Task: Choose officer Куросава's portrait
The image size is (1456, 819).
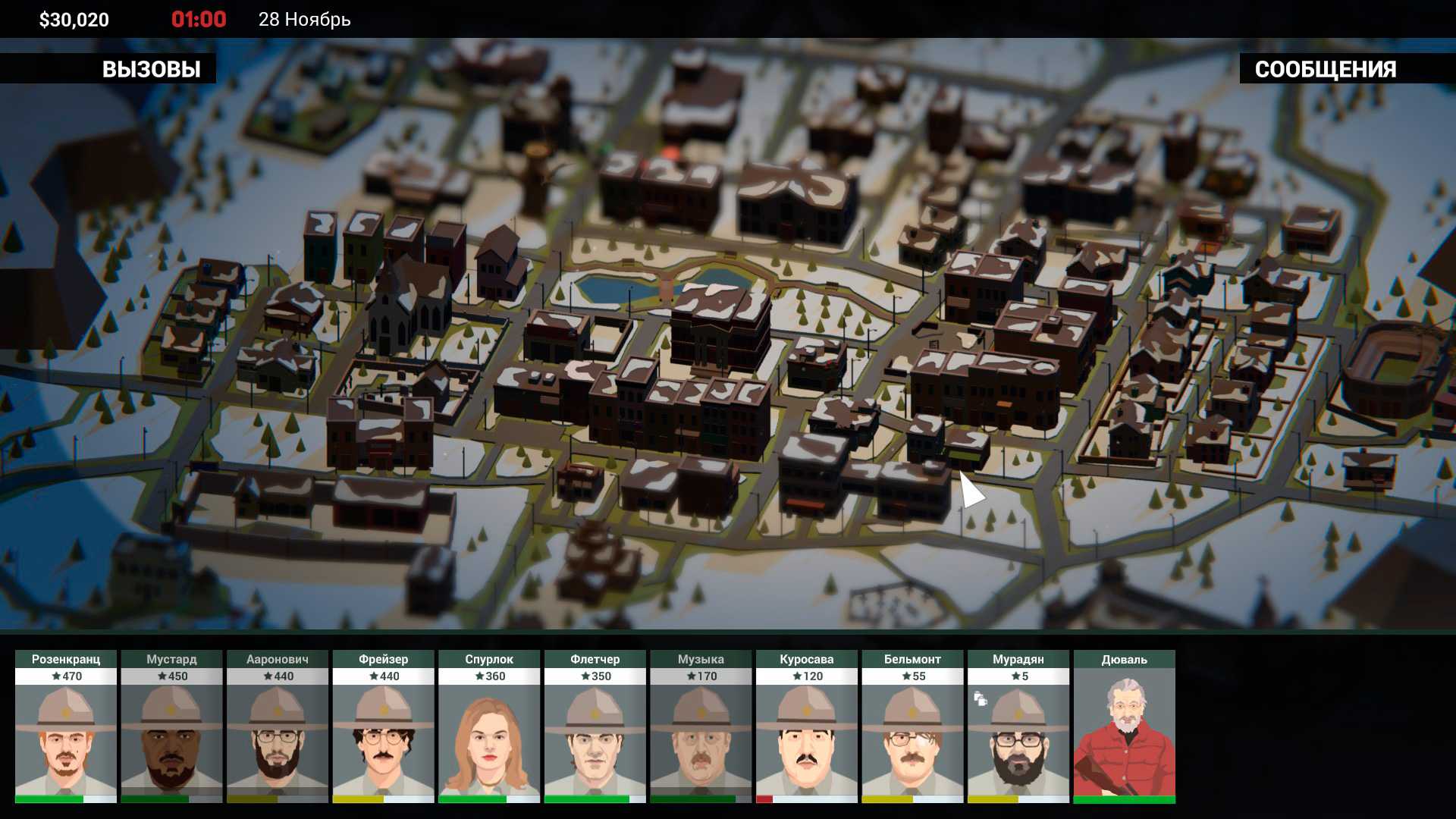Action: (x=806, y=739)
